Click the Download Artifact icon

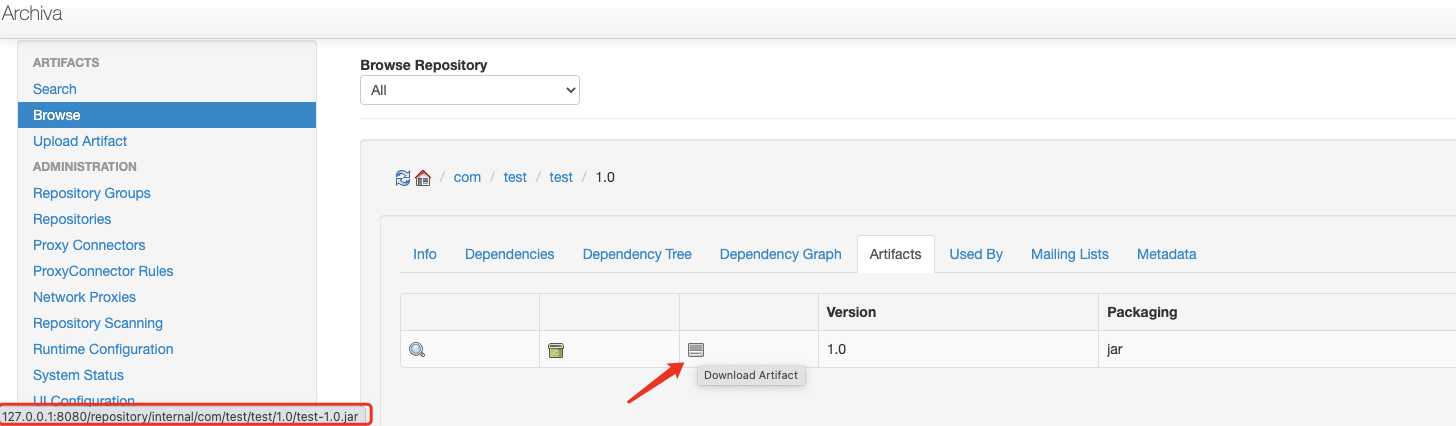coord(696,350)
